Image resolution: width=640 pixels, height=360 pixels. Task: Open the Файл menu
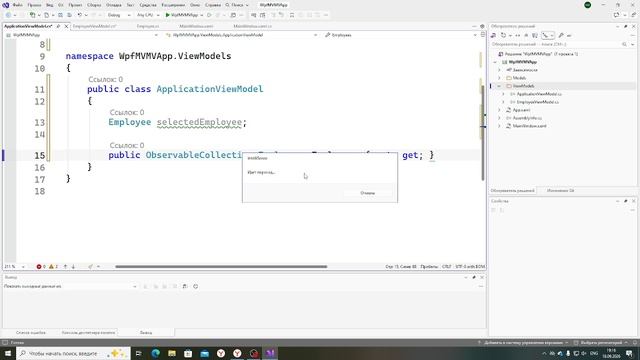18,5
